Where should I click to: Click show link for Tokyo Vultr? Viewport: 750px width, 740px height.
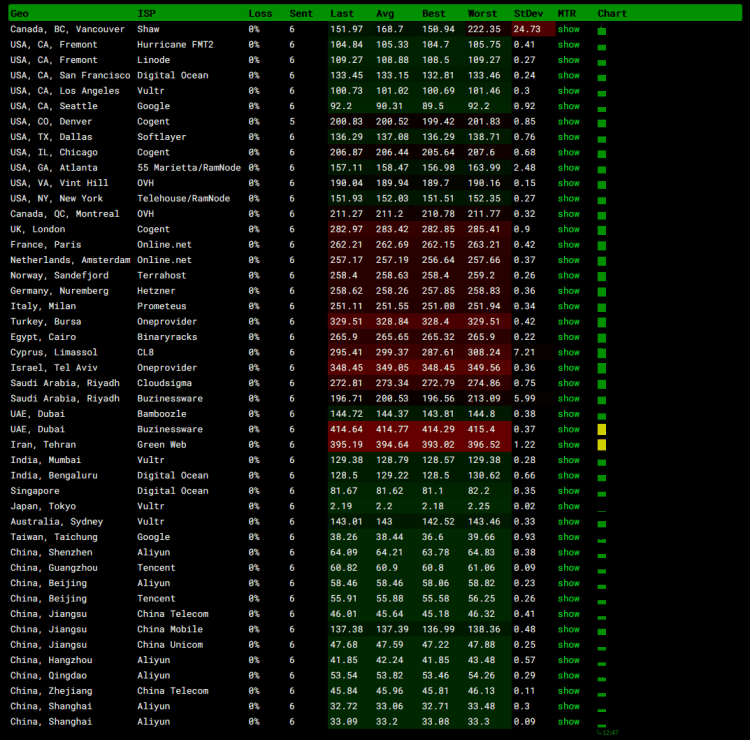click(x=568, y=506)
